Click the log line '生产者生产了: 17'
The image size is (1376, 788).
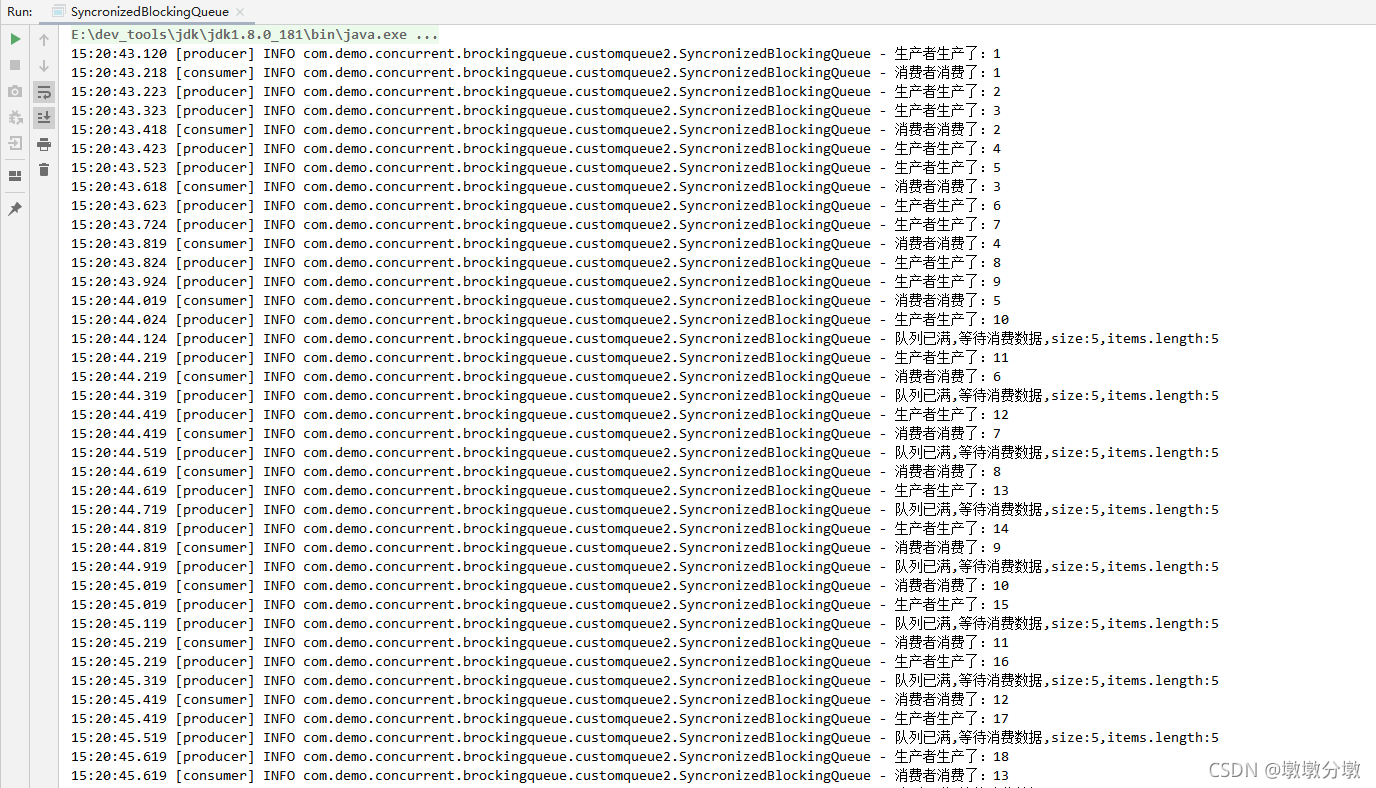[540, 719]
